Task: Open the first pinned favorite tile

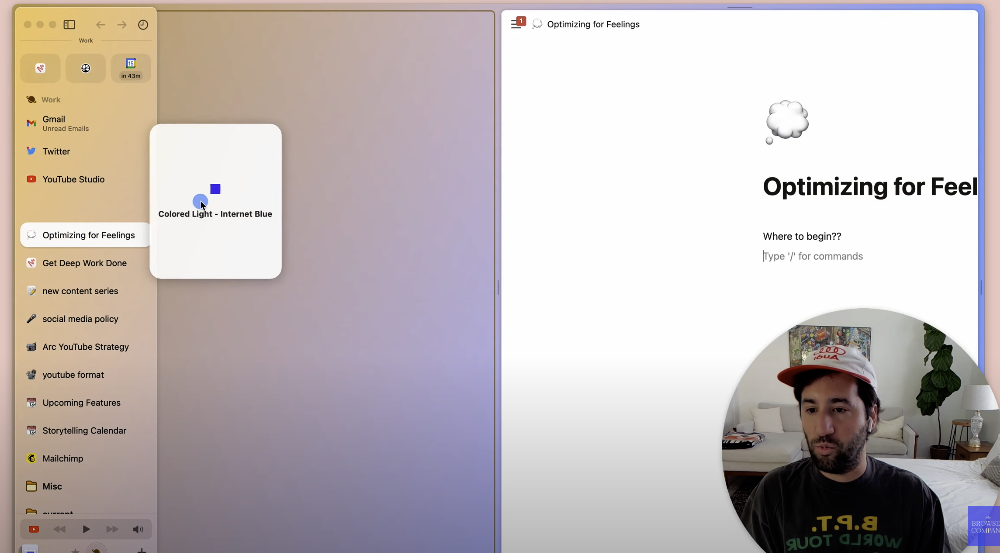Action: click(x=40, y=68)
